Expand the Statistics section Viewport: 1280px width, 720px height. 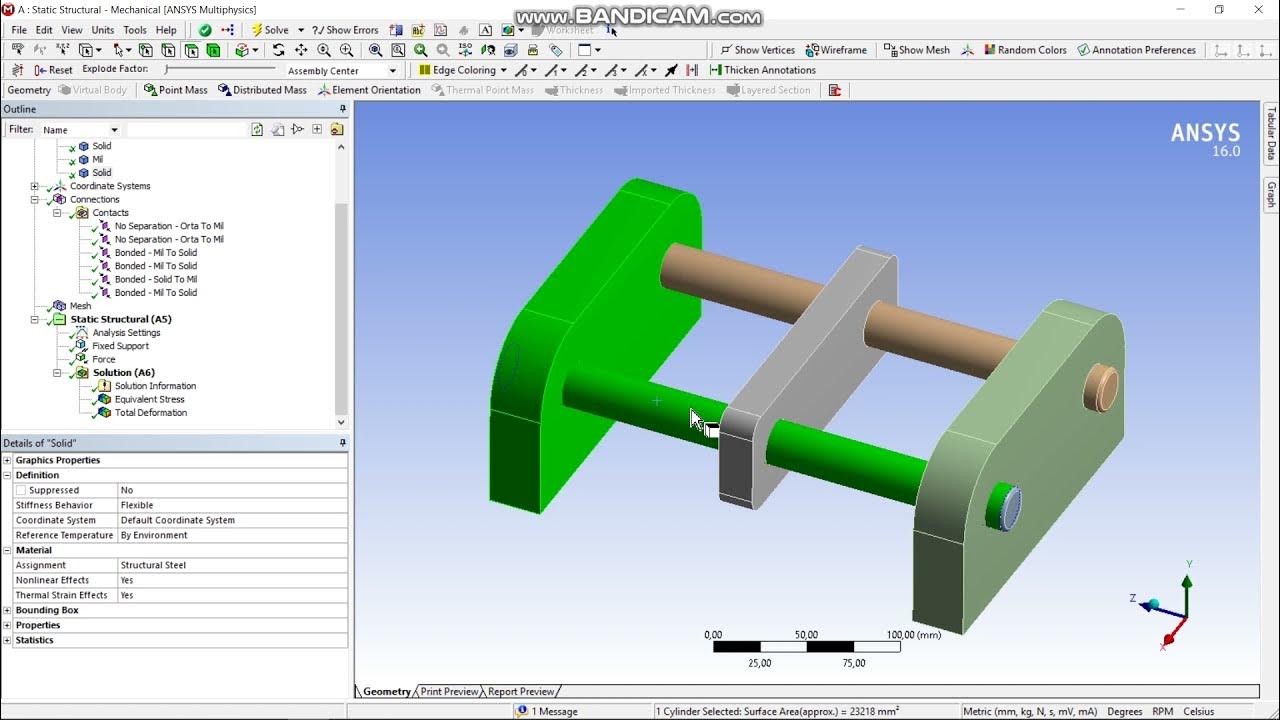click(x=8, y=640)
